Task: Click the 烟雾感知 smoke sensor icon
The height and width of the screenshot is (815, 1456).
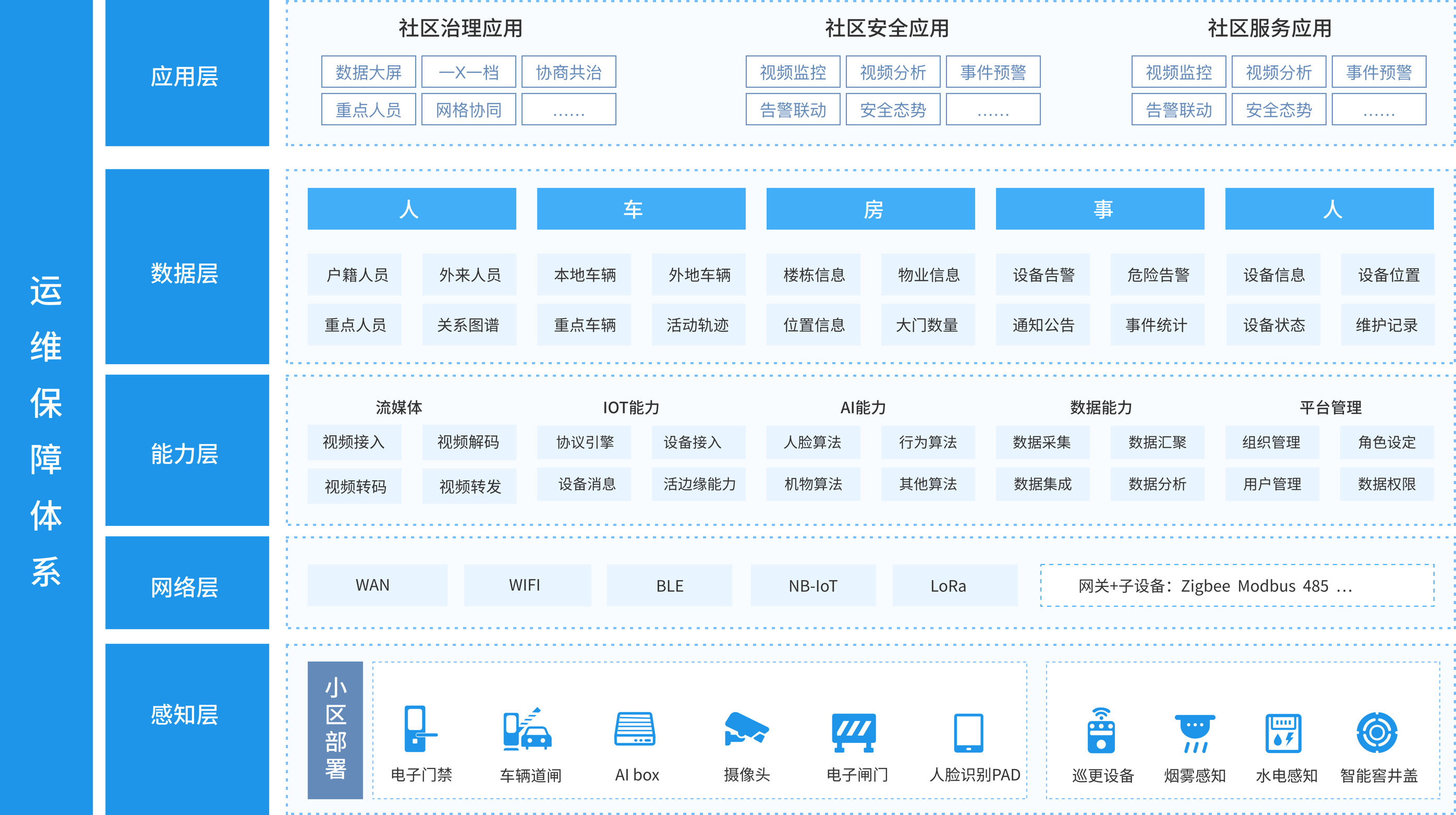Action: [1194, 733]
